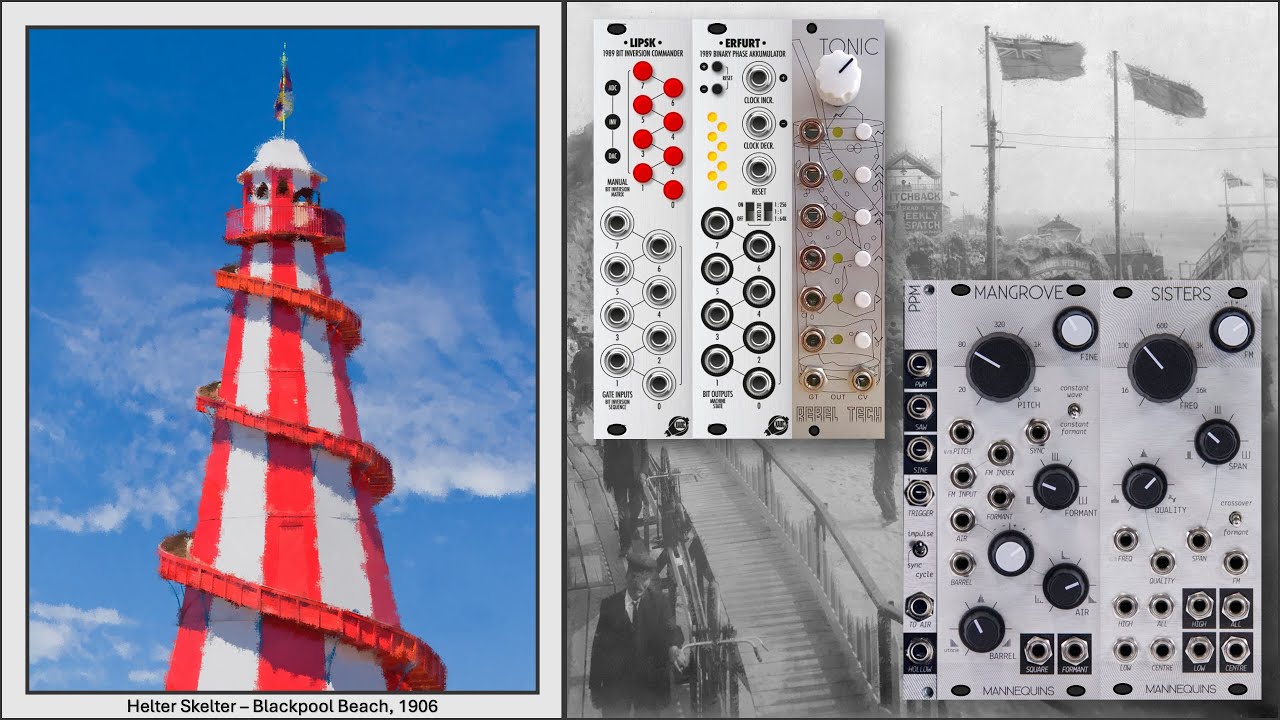Select the ADC icon on the LIPSK module

613,89
